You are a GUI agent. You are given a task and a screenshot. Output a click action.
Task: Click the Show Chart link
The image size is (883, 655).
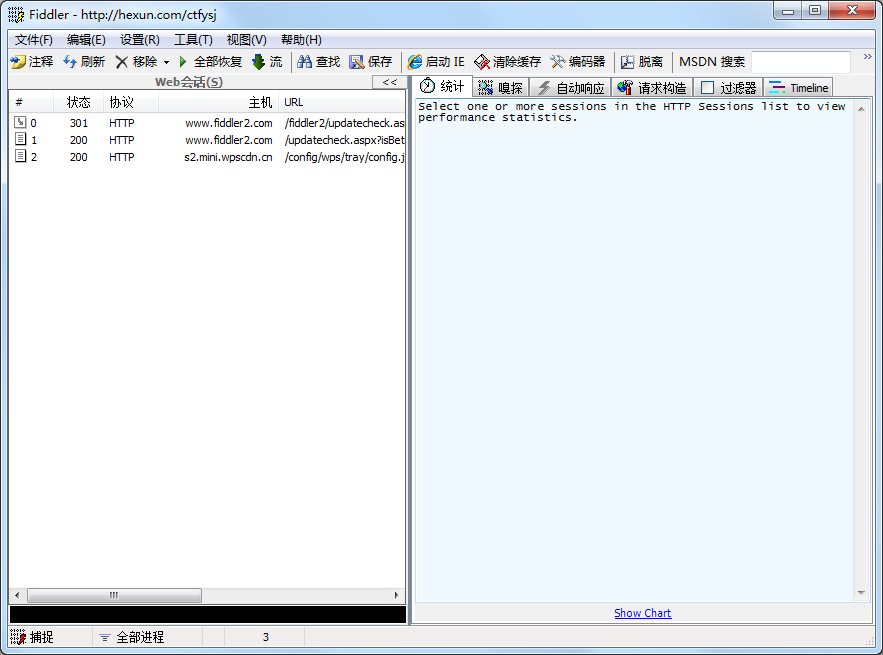pyautogui.click(x=642, y=613)
